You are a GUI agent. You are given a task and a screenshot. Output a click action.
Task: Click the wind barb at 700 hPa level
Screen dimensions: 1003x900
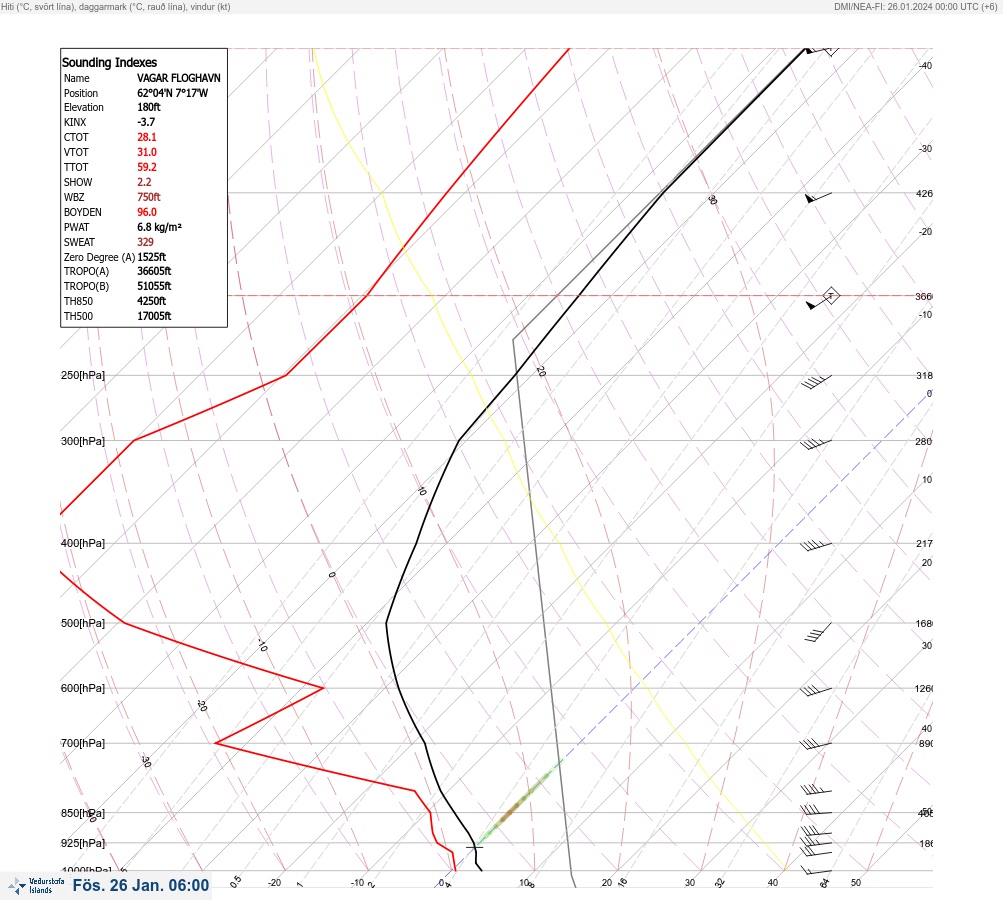point(816,745)
